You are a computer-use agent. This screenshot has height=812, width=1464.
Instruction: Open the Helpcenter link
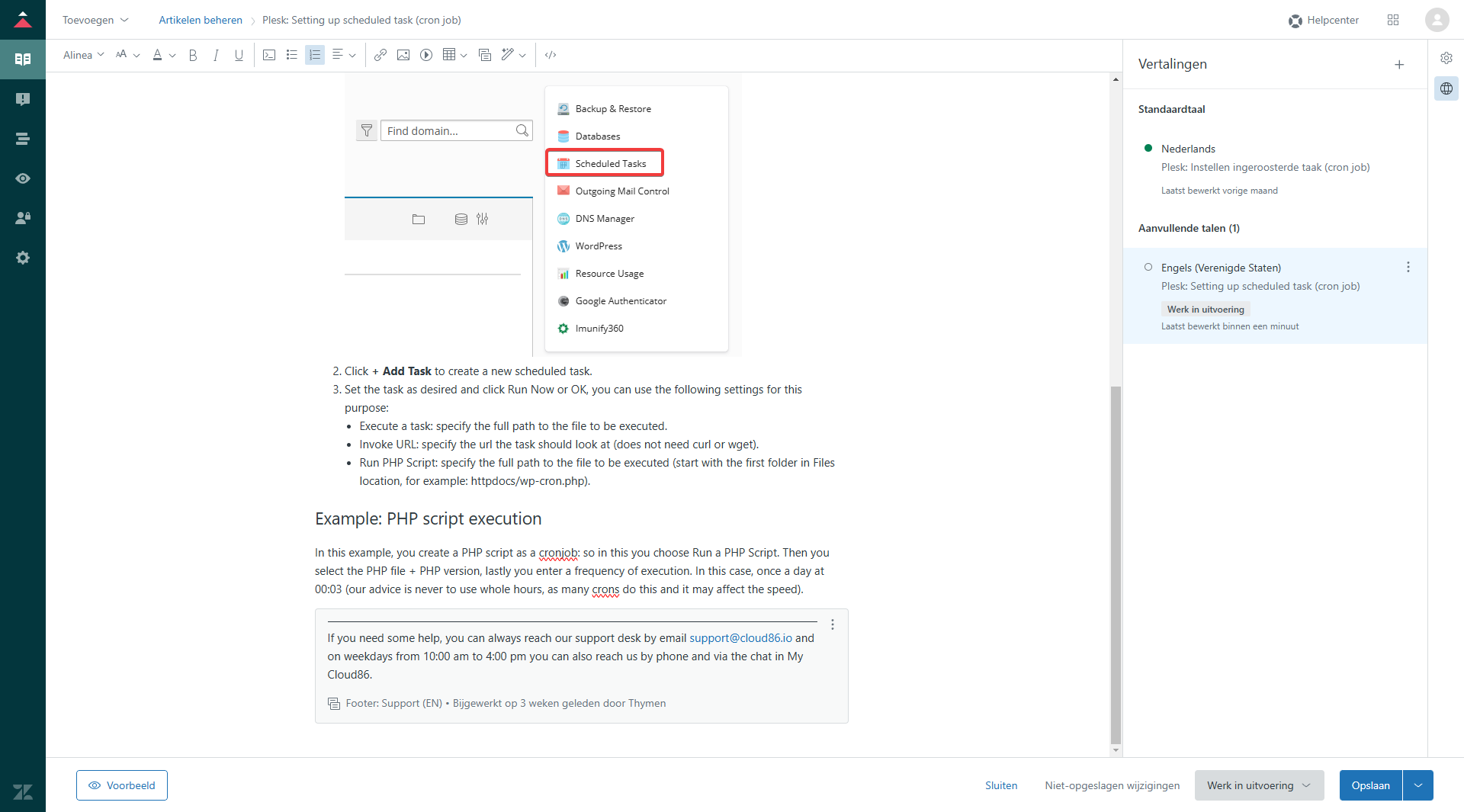click(1324, 20)
